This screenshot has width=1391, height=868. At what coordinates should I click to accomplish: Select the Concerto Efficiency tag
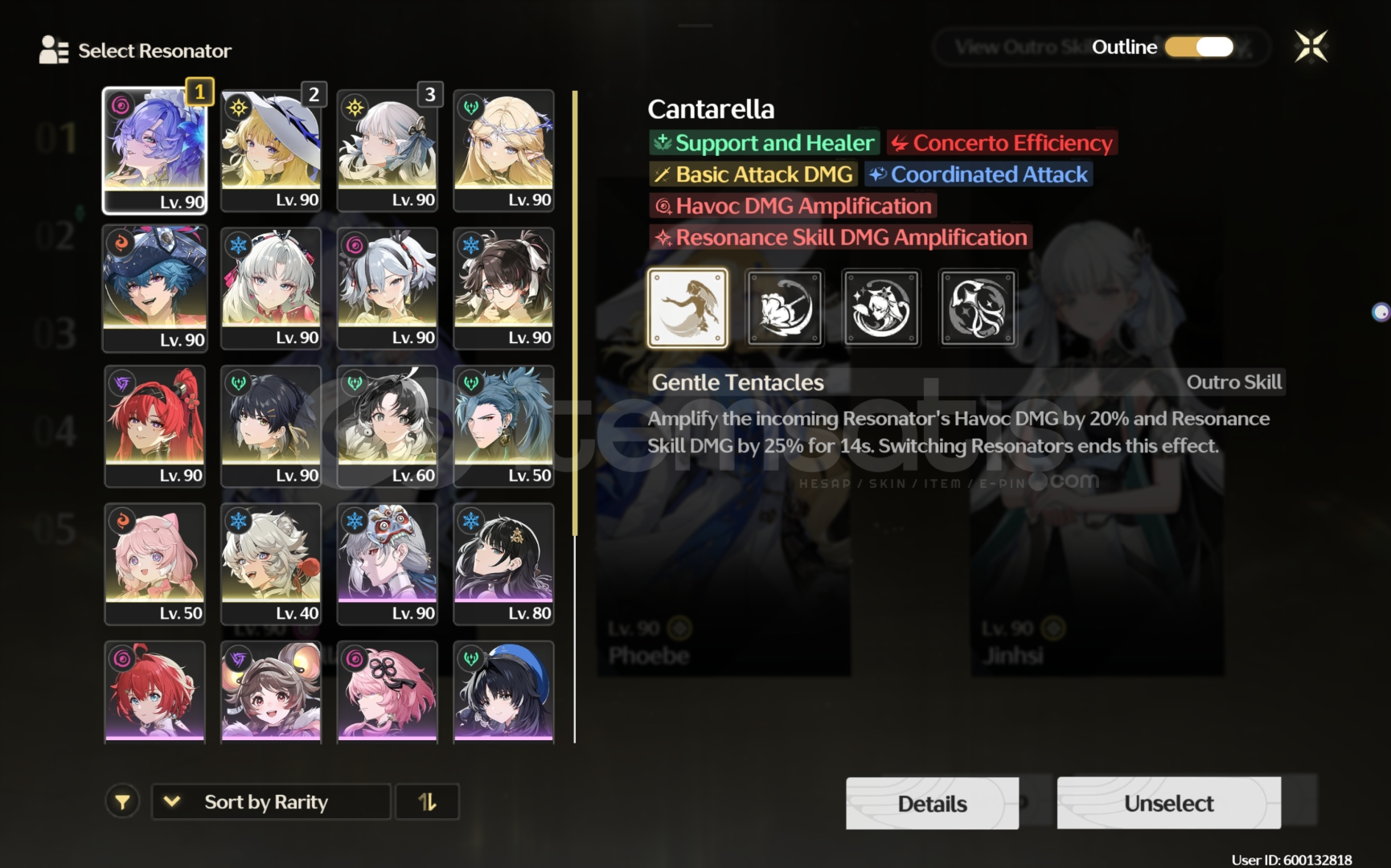pyautogui.click(x=1002, y=142)
